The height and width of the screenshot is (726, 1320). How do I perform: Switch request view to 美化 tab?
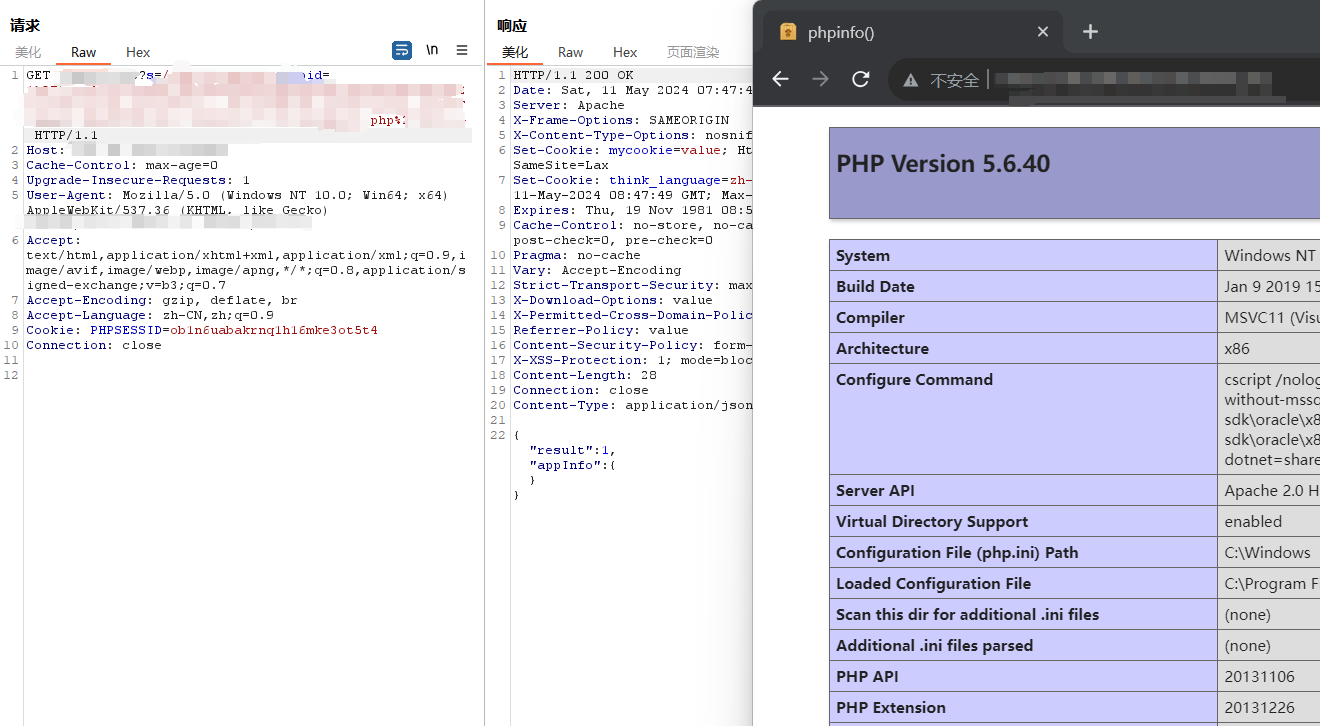[x=28, y=52]
